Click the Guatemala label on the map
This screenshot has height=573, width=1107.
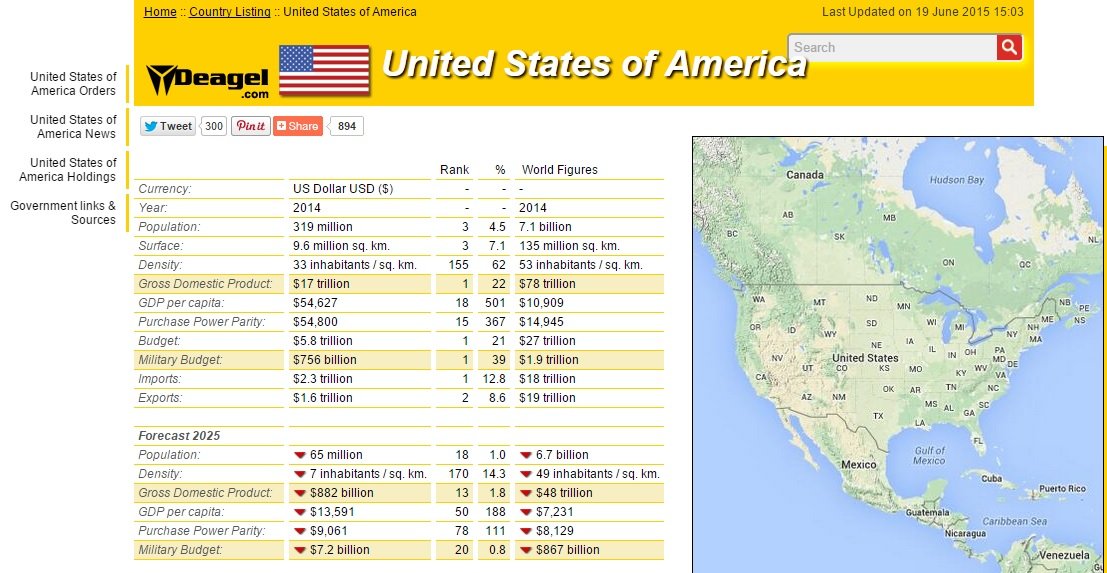(x=928, y=512)
